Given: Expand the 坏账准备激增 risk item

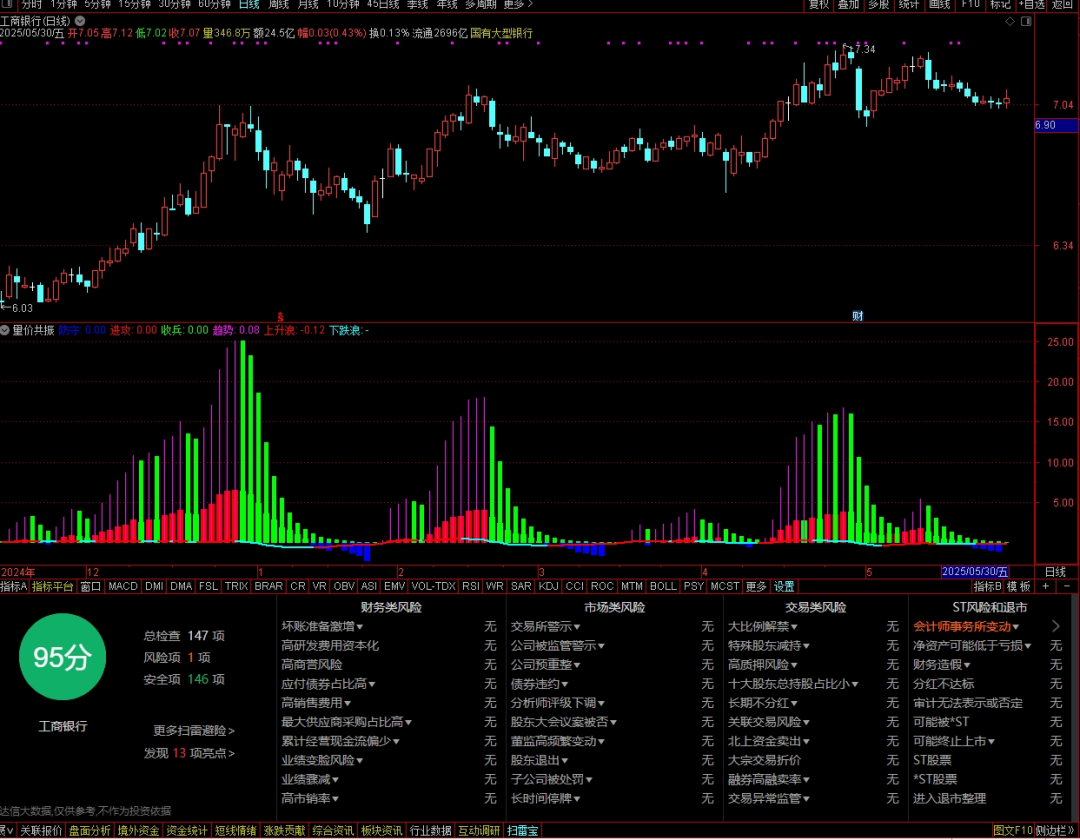Looking at the screenshot, I should [x=322, y=627].
